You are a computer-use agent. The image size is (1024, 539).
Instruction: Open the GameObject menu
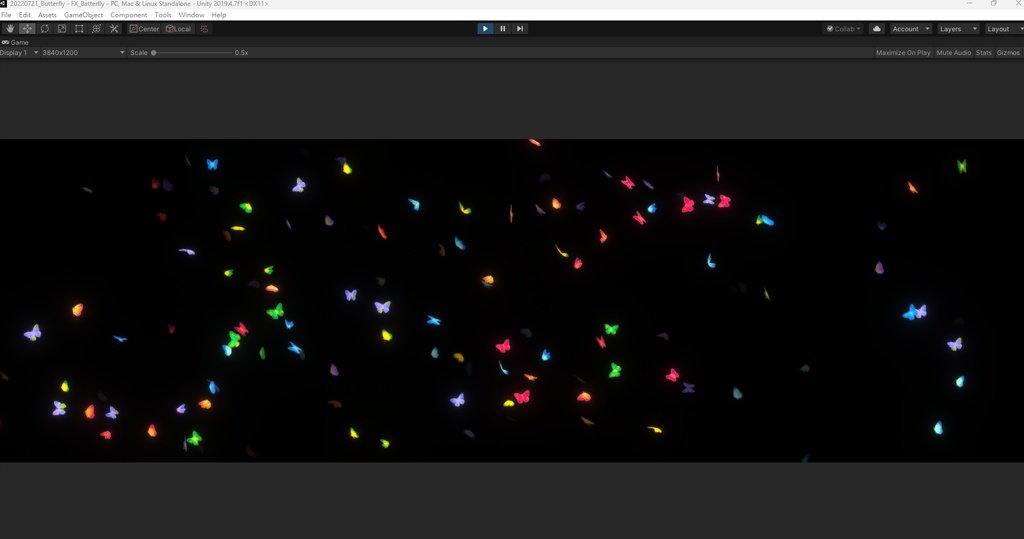click(84, 15)
